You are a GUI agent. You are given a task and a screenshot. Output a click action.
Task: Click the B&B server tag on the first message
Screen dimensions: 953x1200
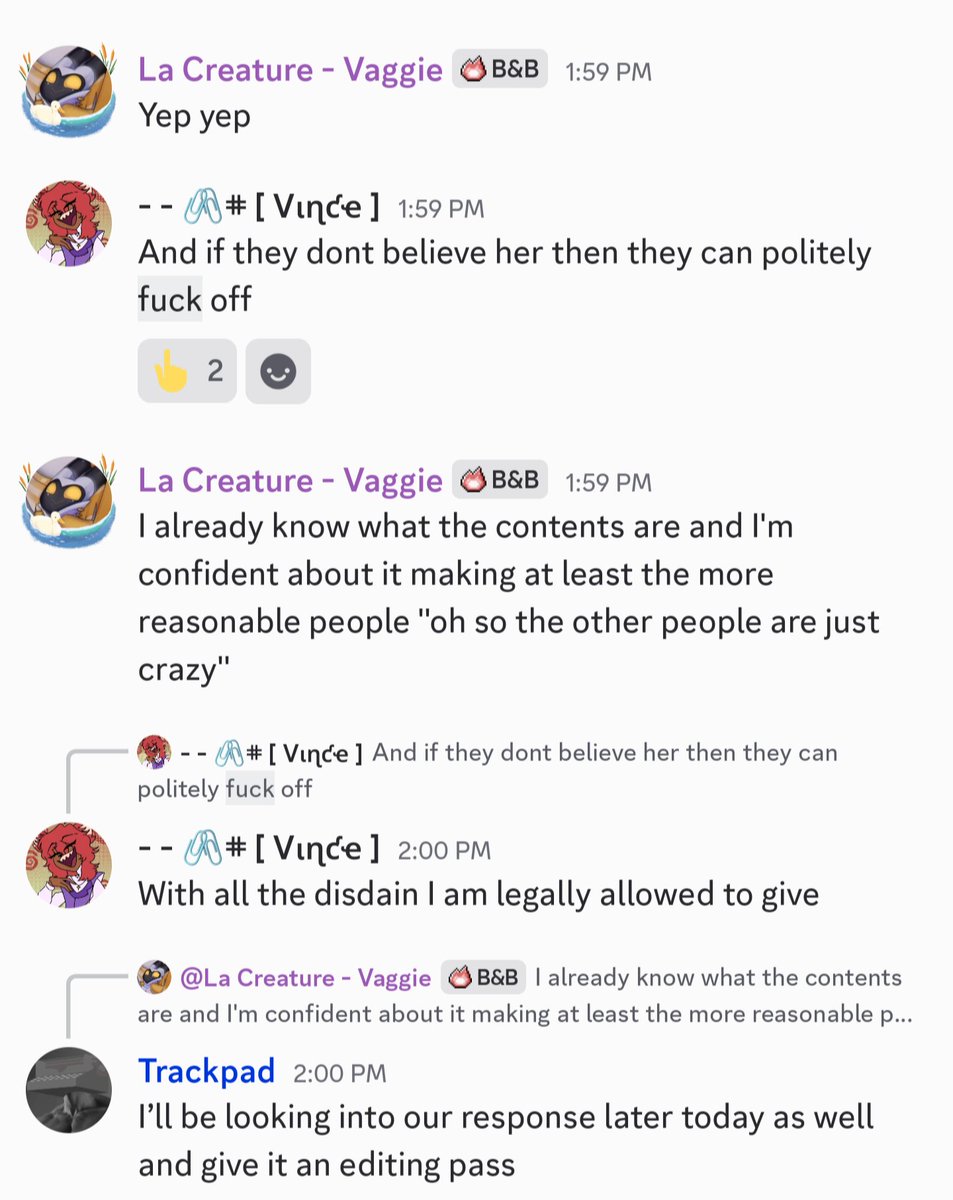tap(500, 70)
